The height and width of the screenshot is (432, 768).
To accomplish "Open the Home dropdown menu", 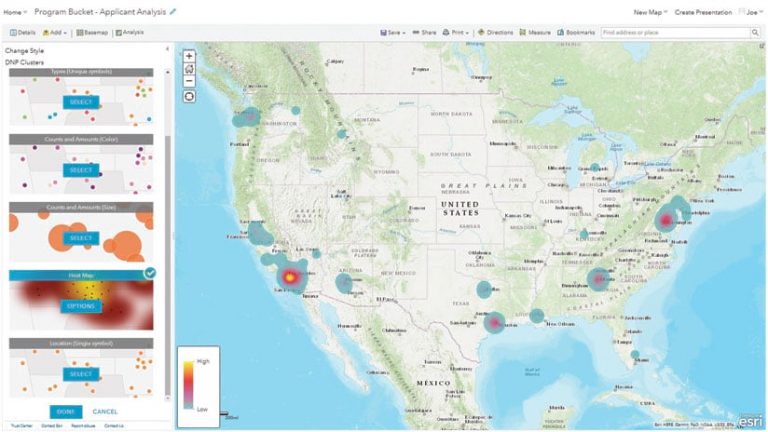I will pos(15,12).
